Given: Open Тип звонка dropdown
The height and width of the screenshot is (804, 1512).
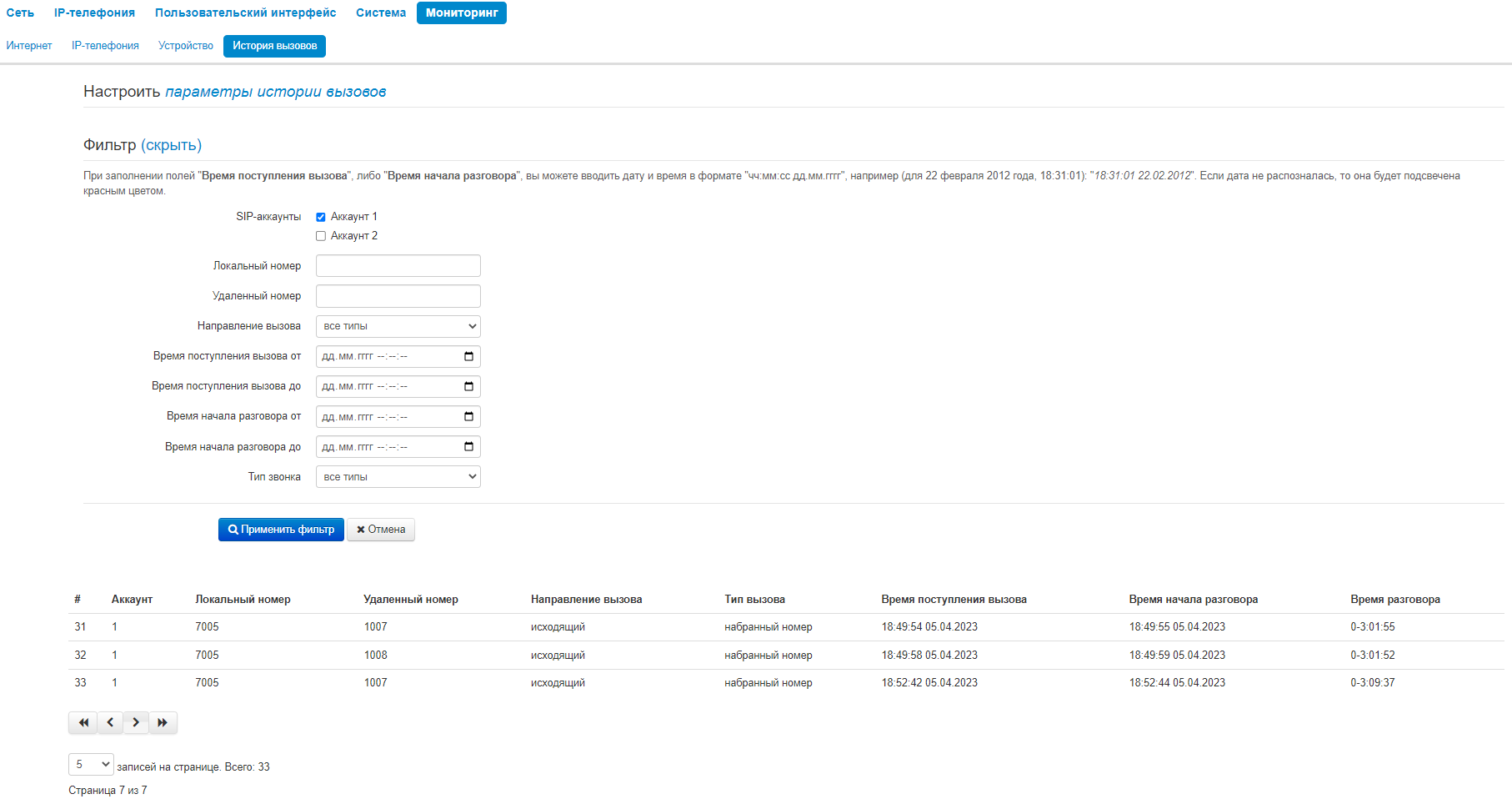Looking at the screenshot, I should click(x=398, y=477).
